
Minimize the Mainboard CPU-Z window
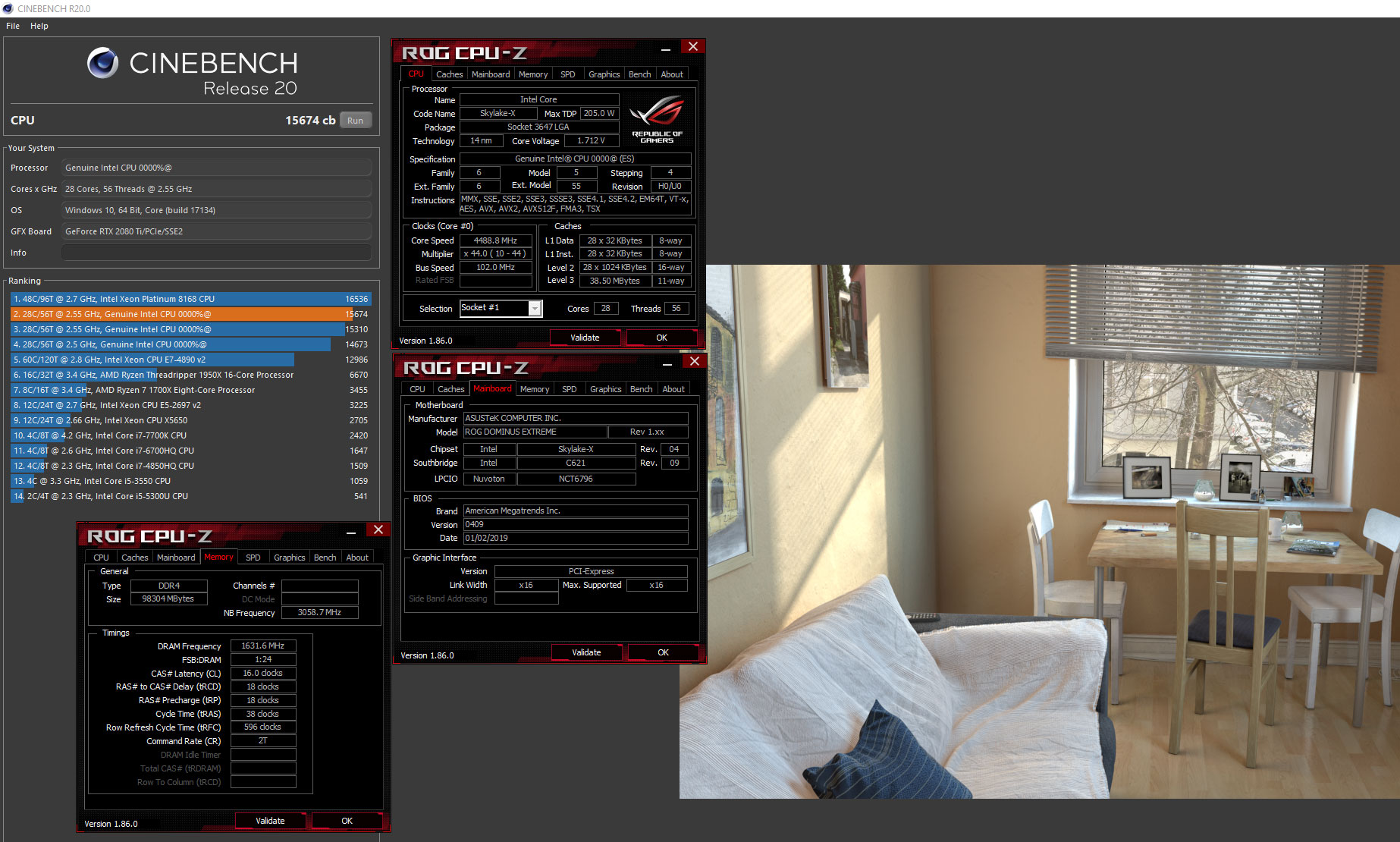point(667,363)
